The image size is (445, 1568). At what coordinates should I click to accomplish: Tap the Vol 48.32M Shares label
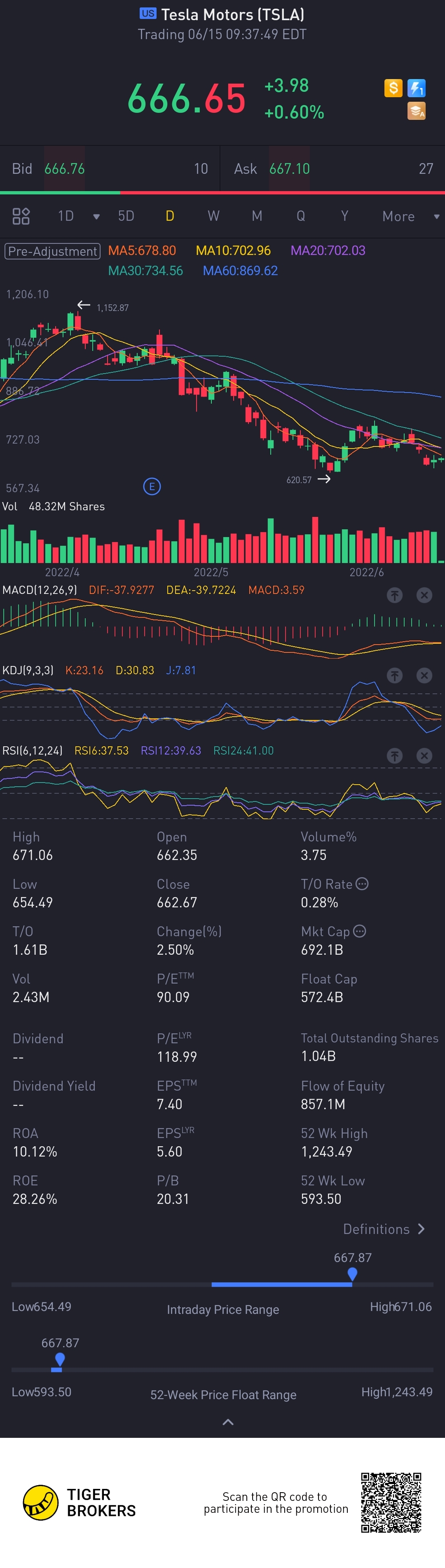pos(54,507)
